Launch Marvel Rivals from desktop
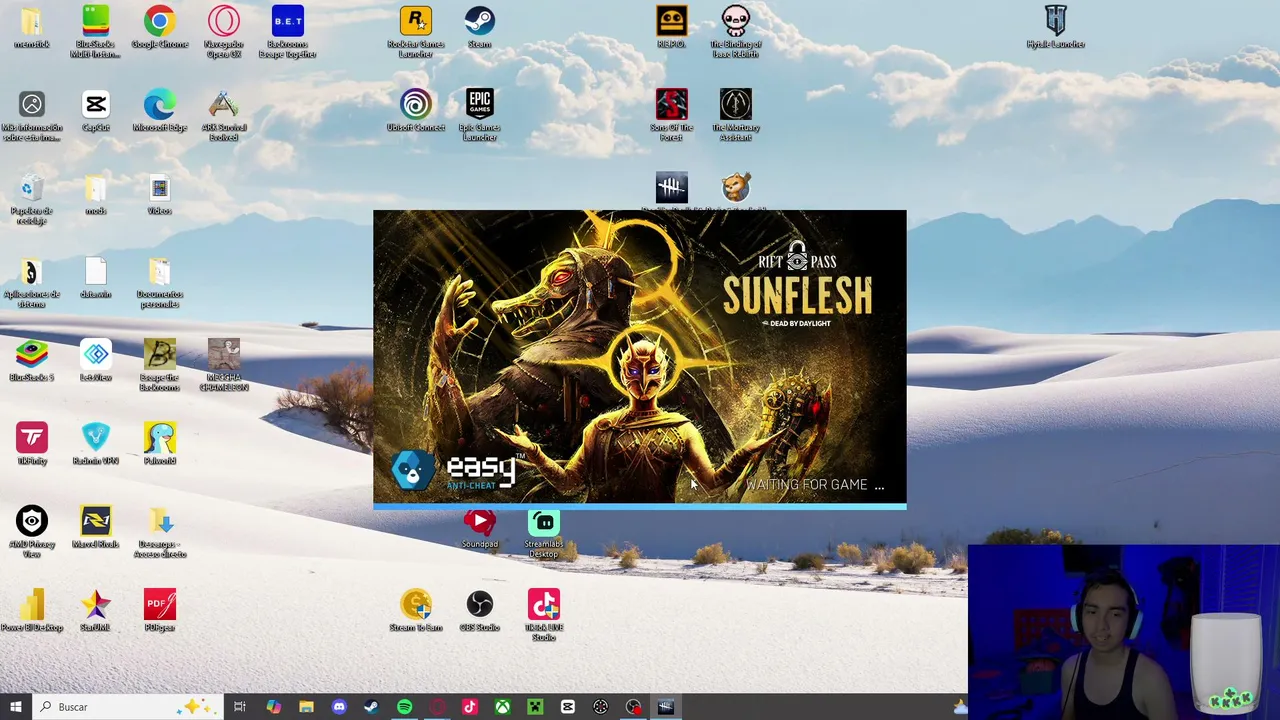The image size is (1280, 720). pos(96,527)
